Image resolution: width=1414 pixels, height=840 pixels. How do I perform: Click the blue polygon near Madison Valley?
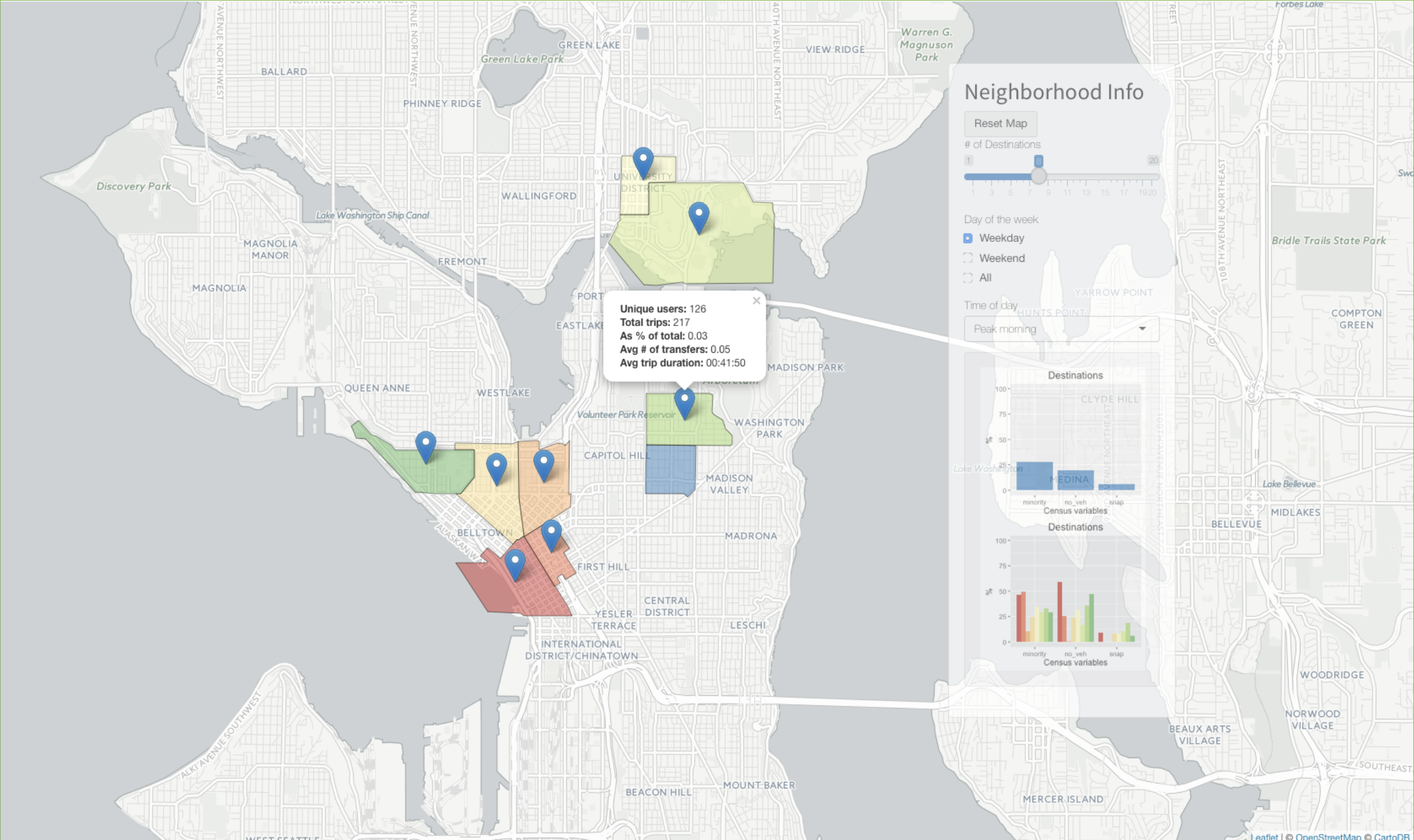(669, 470)
